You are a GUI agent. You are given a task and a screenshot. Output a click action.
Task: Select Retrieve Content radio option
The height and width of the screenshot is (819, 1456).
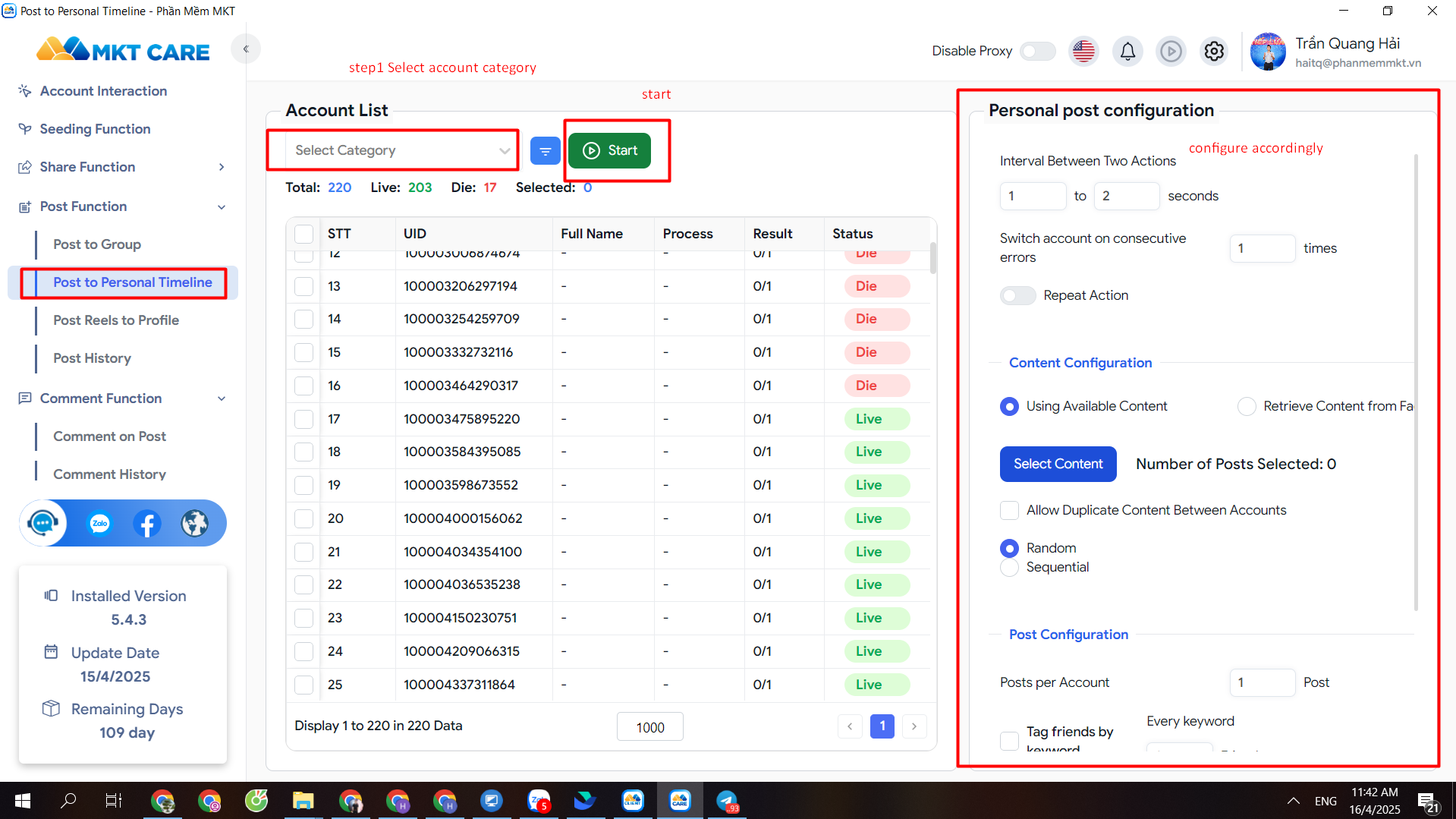click(1247, 407)
